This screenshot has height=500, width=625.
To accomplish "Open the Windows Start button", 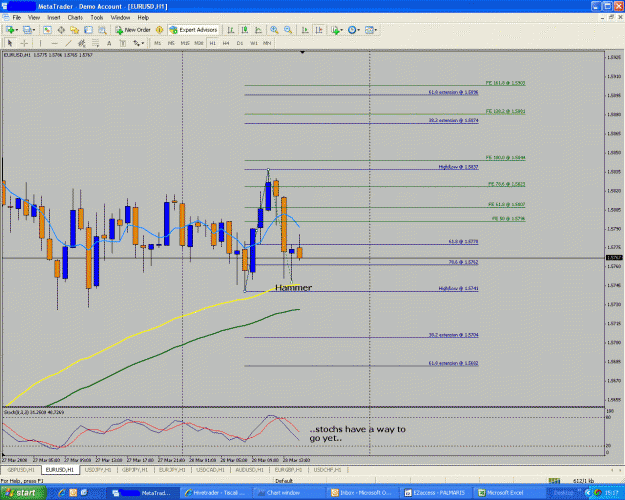I will pos(23,493).
